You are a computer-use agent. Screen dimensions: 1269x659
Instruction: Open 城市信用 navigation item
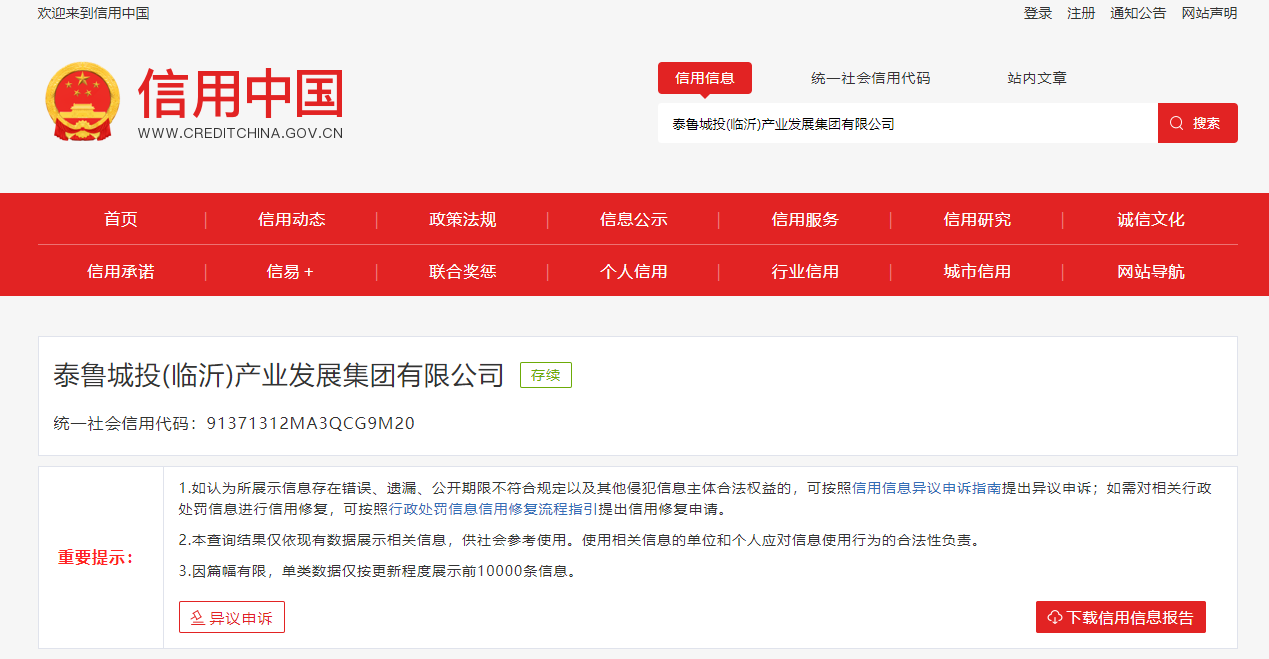(x=977, y=271)
